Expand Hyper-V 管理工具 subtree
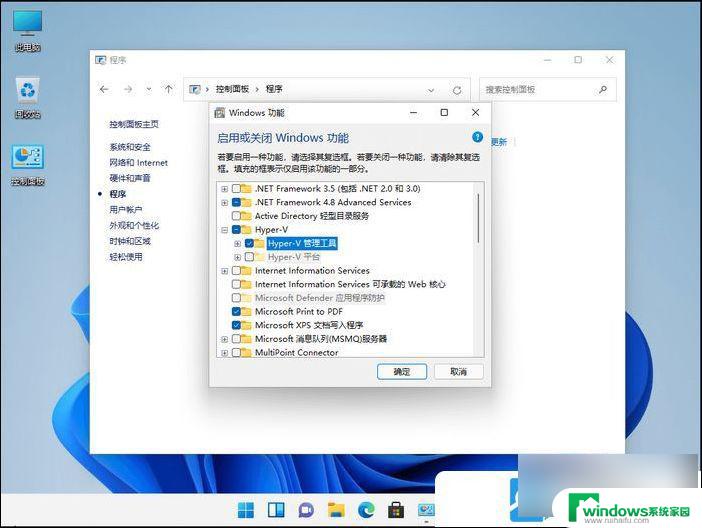Image resolution: width=702 pixels, height=528 pixels. pos(238,244)
